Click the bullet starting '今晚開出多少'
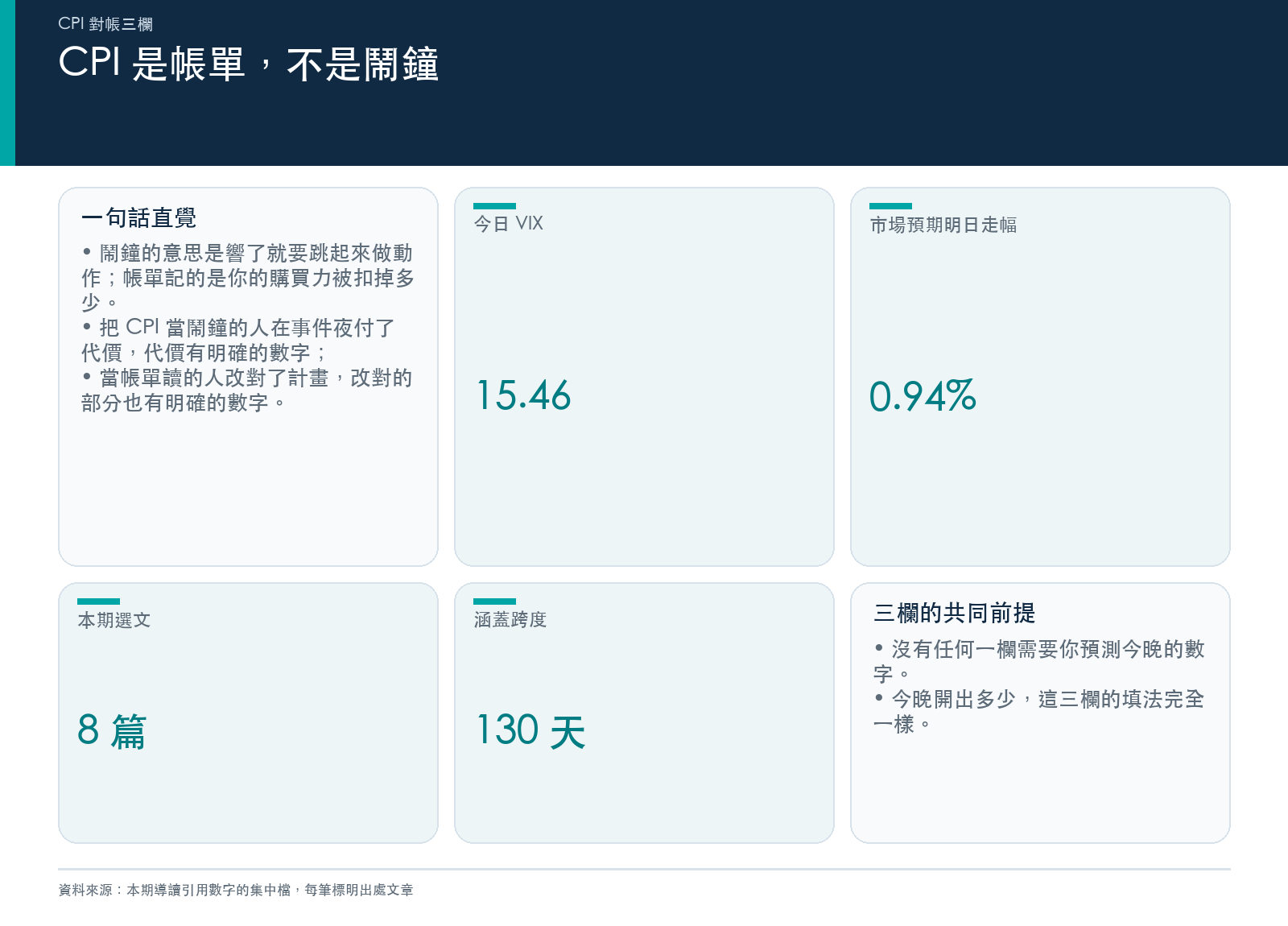 coord(1039,711)
